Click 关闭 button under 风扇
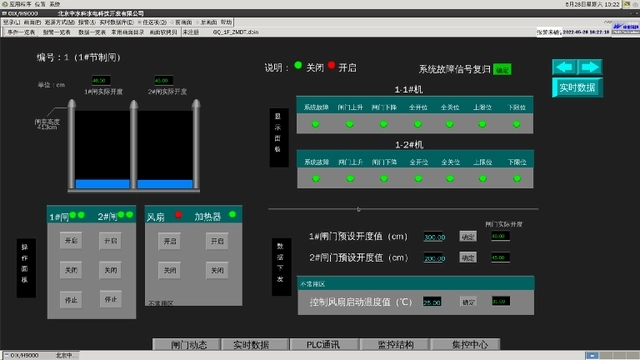 click(x=170, y=270)
